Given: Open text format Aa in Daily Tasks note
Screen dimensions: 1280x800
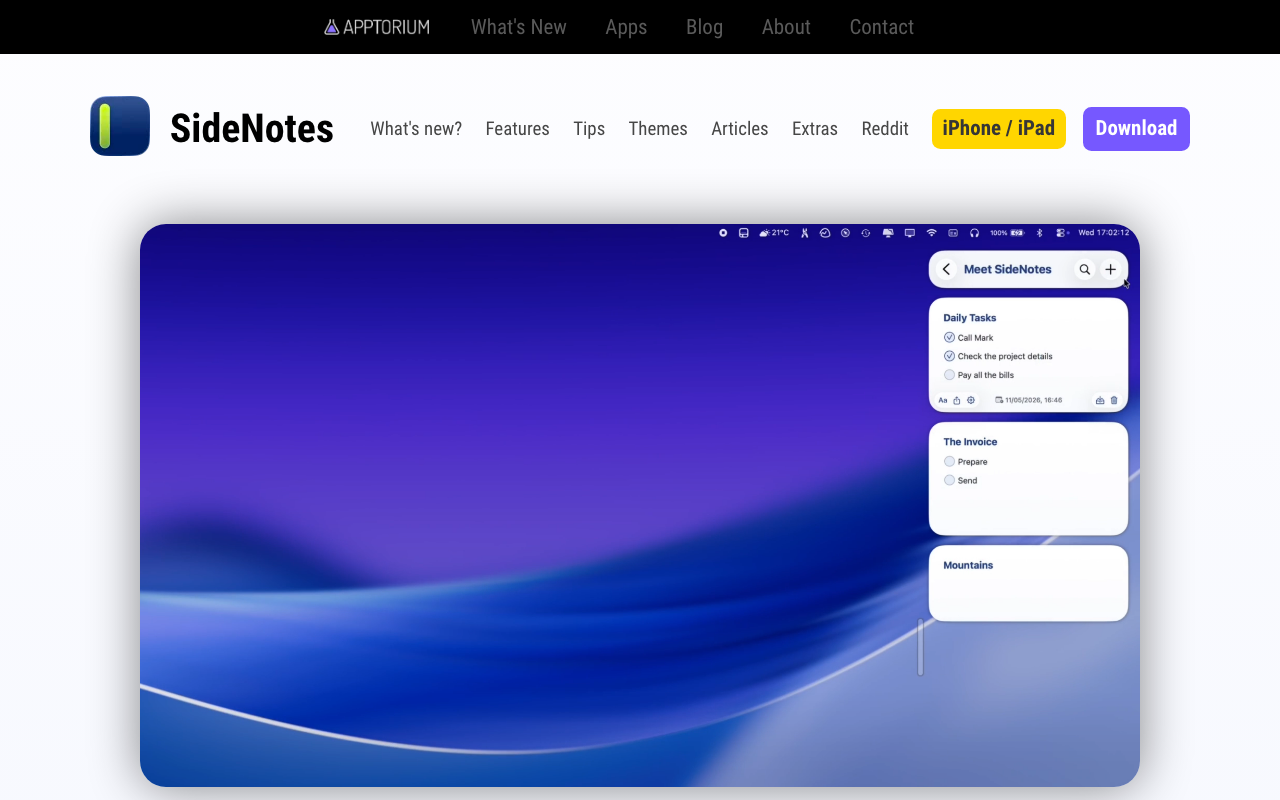Looking at the screenshot, I should (x=943, y=400).
